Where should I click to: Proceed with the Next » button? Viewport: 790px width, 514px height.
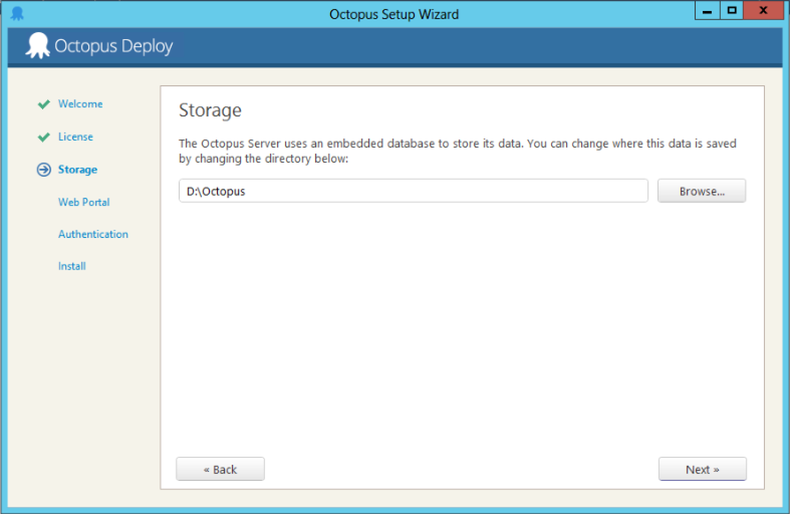coord(702,469)
